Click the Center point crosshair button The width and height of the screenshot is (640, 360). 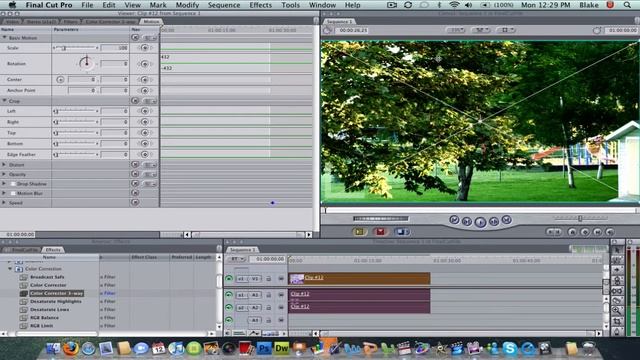pyautogui.click(x=60, y=80)
